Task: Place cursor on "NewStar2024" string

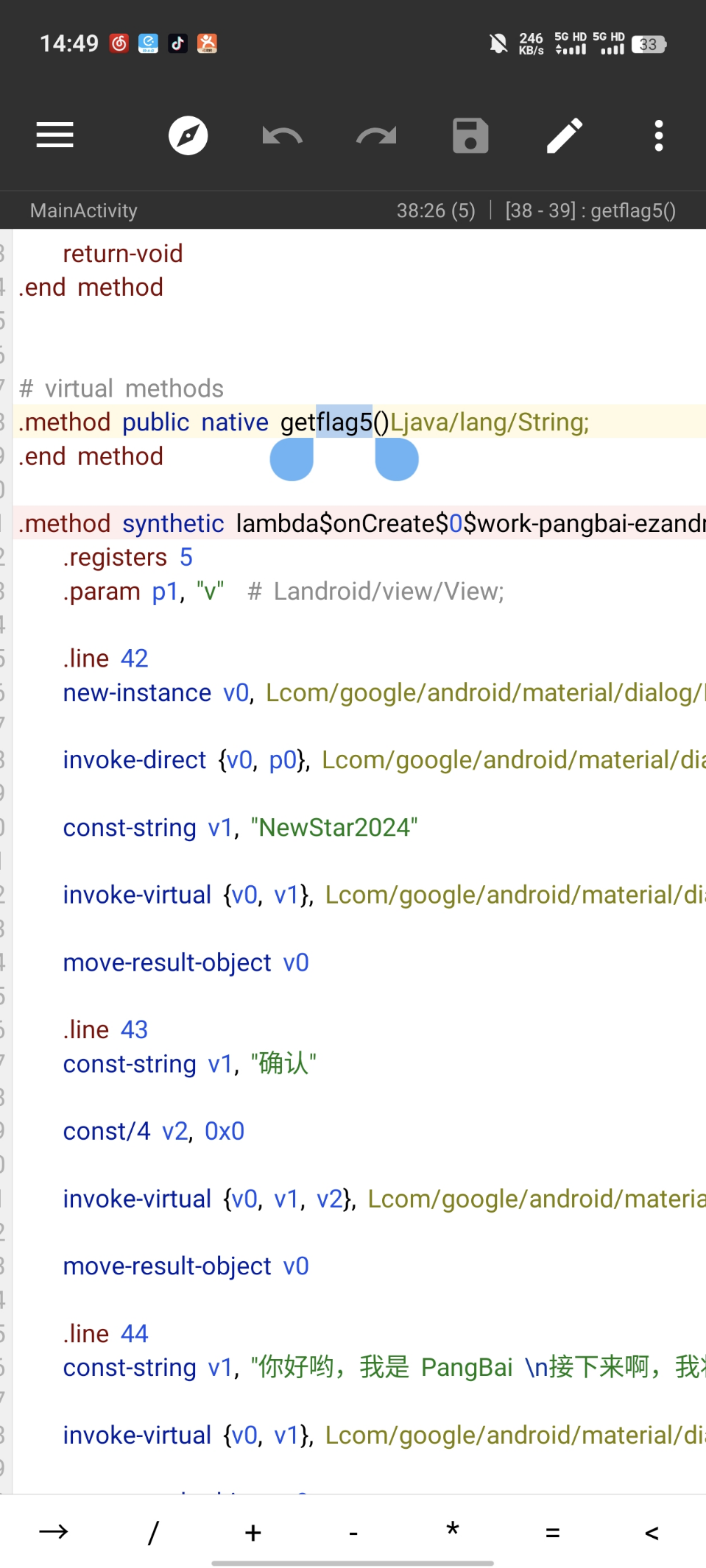Action: (x=334, y=828)
